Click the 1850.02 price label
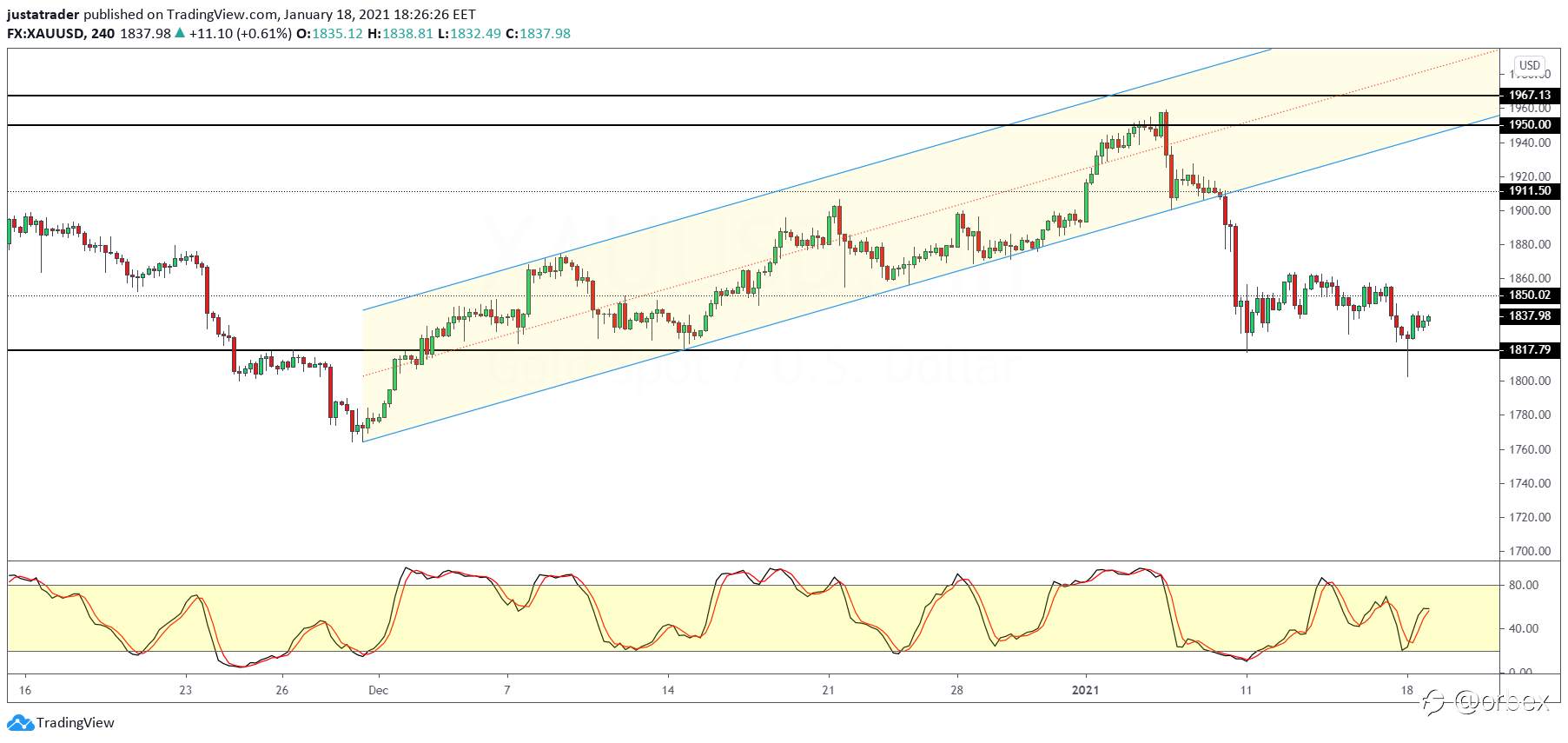This screenshot has width=1568, height=743. pos(1530,295)
